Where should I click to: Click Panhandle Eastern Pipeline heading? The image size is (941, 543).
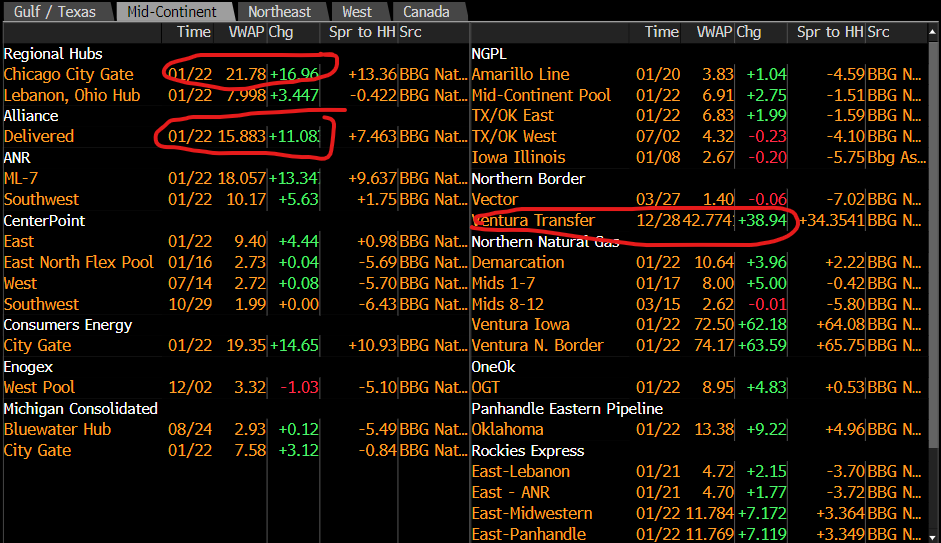[567, 409]
